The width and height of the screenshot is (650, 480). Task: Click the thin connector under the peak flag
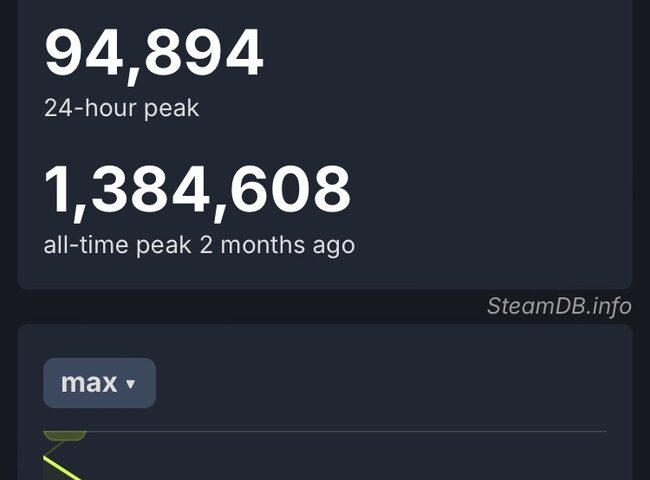54,448
